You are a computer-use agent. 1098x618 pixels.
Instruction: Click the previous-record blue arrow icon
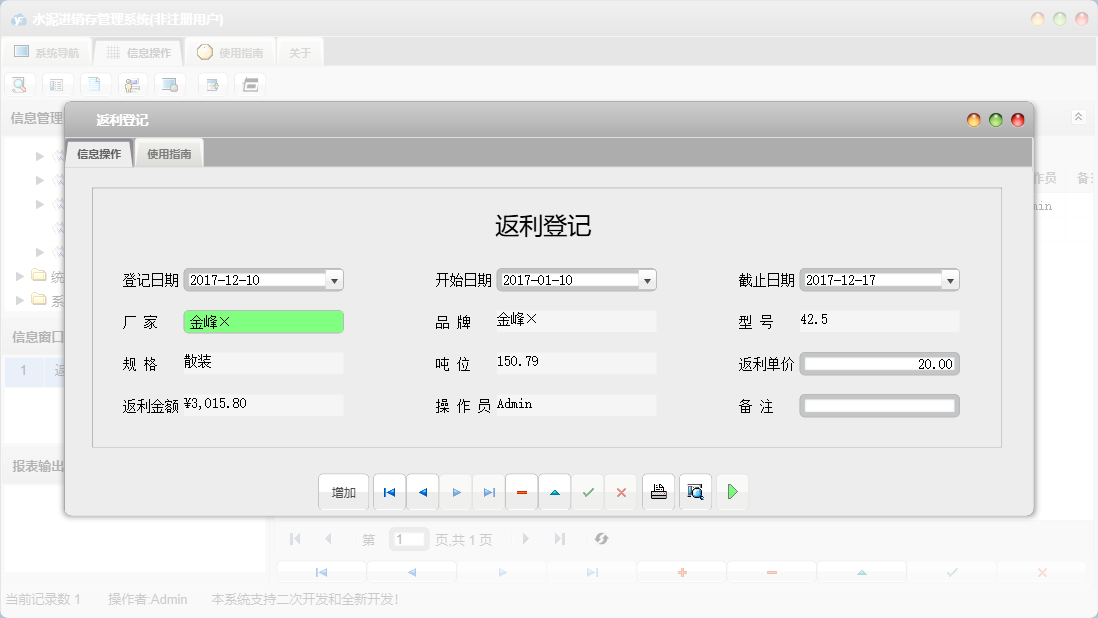[x=422, y=492]
